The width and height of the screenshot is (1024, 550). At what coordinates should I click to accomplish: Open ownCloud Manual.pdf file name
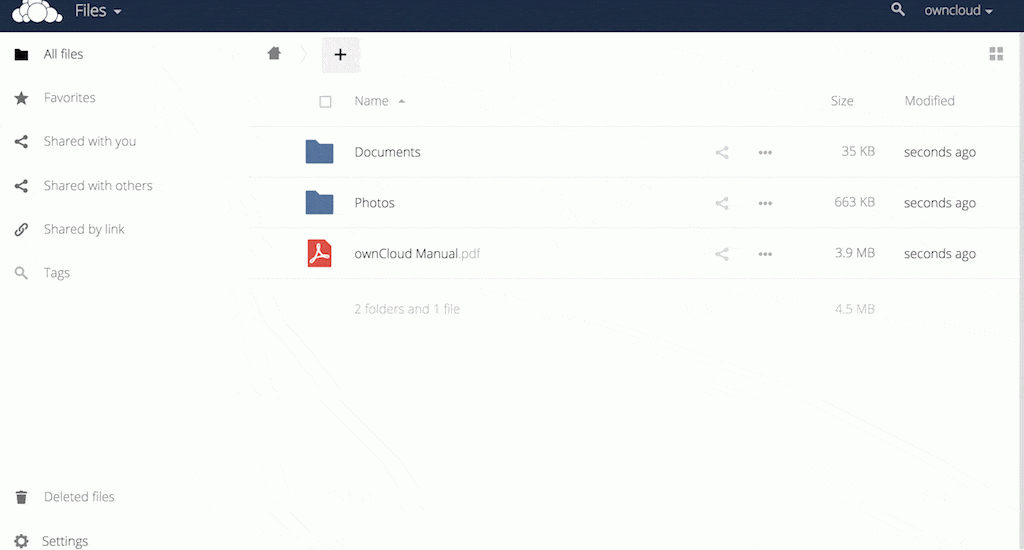[x=417, y=253]
